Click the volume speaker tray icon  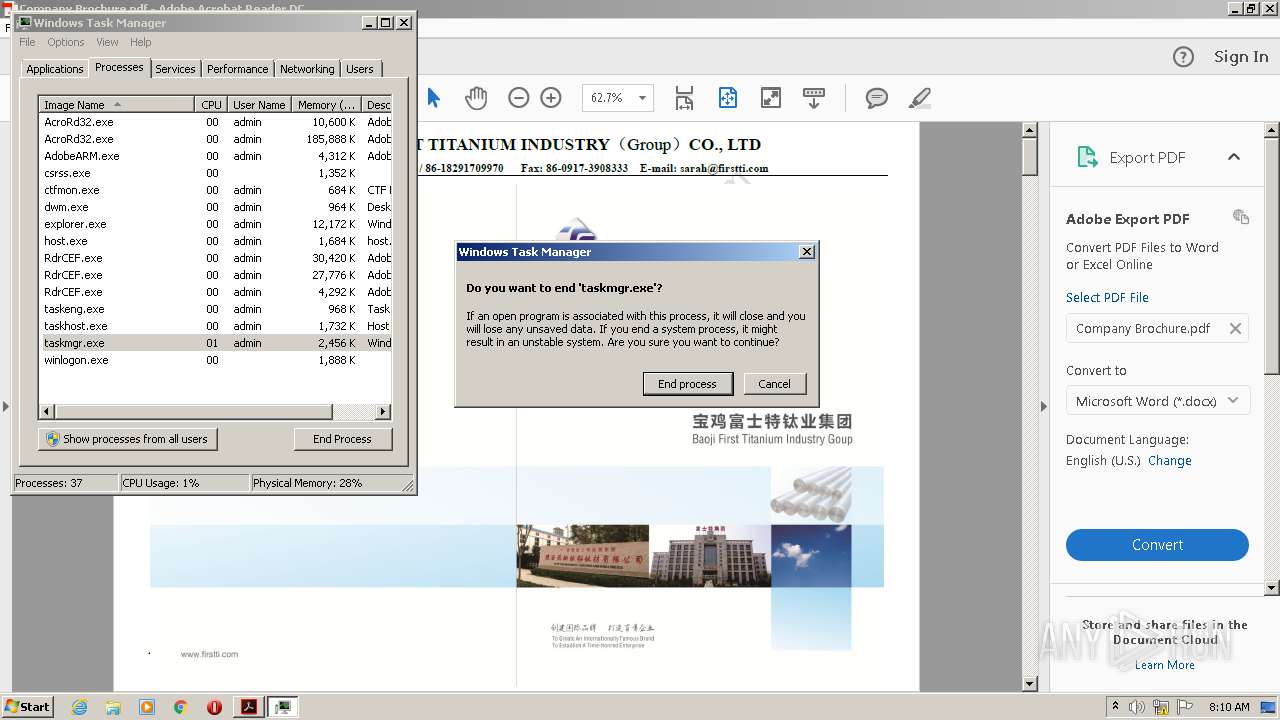coord(1137,707)
